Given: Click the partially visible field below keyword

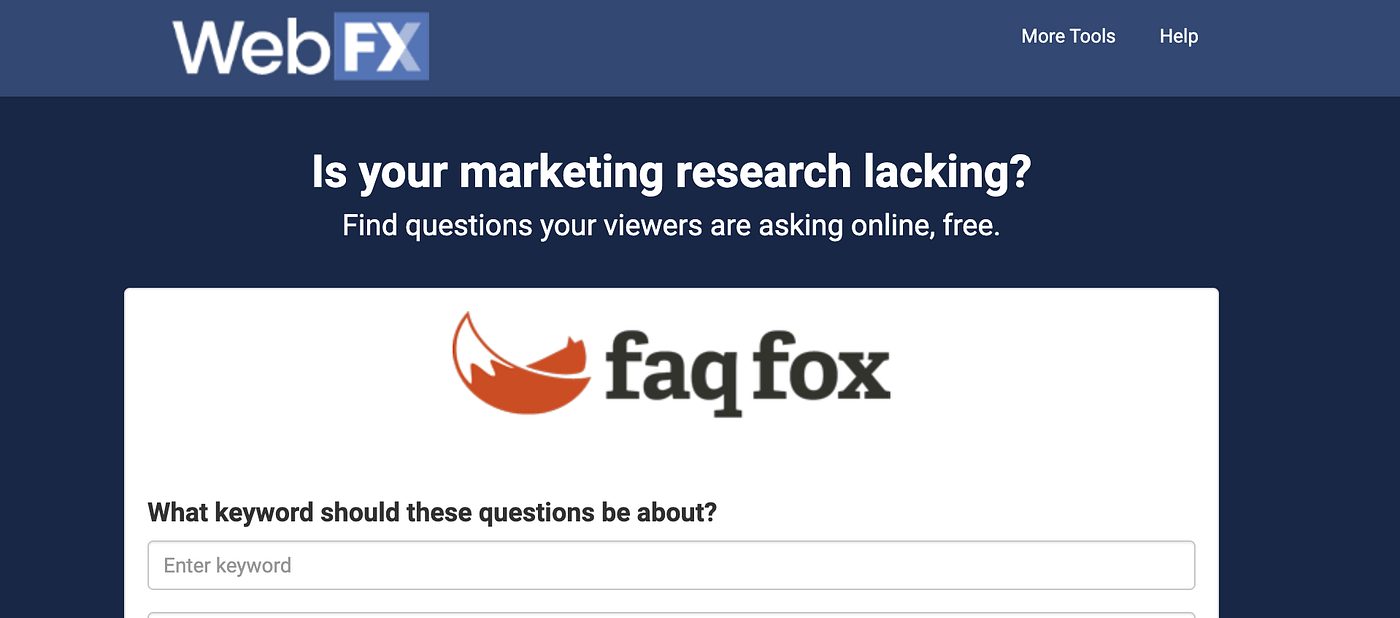Looking at the screenshot, I should [x=671, y=615].
